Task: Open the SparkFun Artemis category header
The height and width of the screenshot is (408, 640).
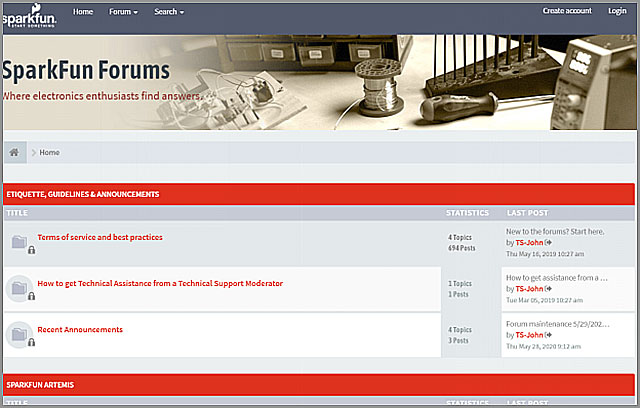Action: pyautogui.click(x=40, y=385)
